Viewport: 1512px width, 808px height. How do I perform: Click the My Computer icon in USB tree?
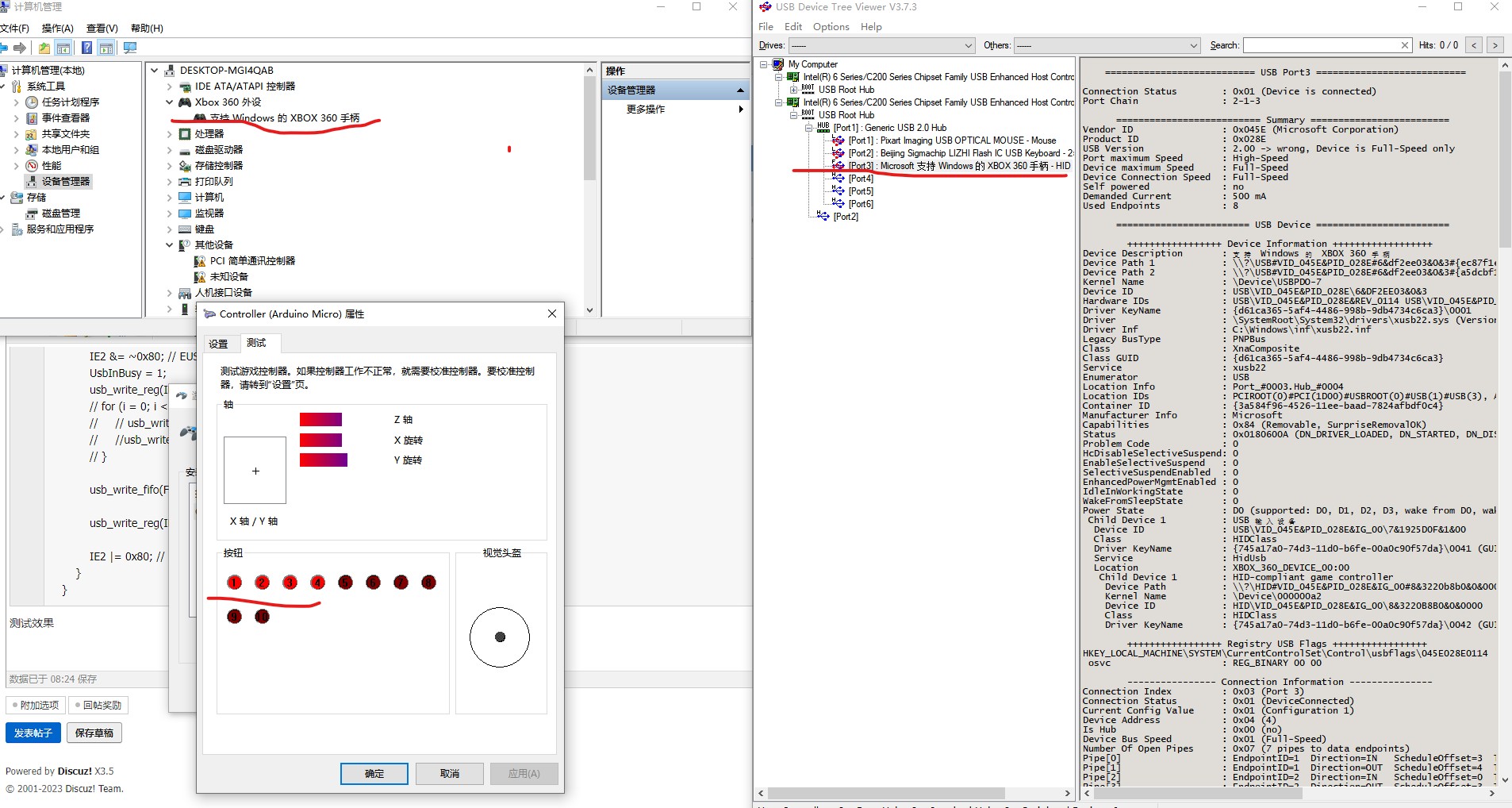(778, 64)
